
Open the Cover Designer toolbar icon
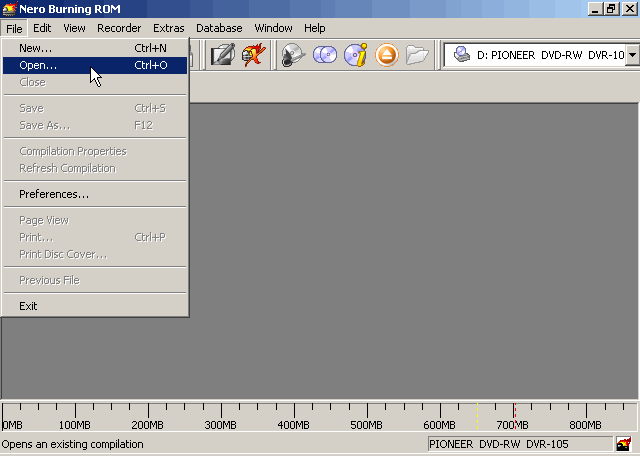click(222, 55)
